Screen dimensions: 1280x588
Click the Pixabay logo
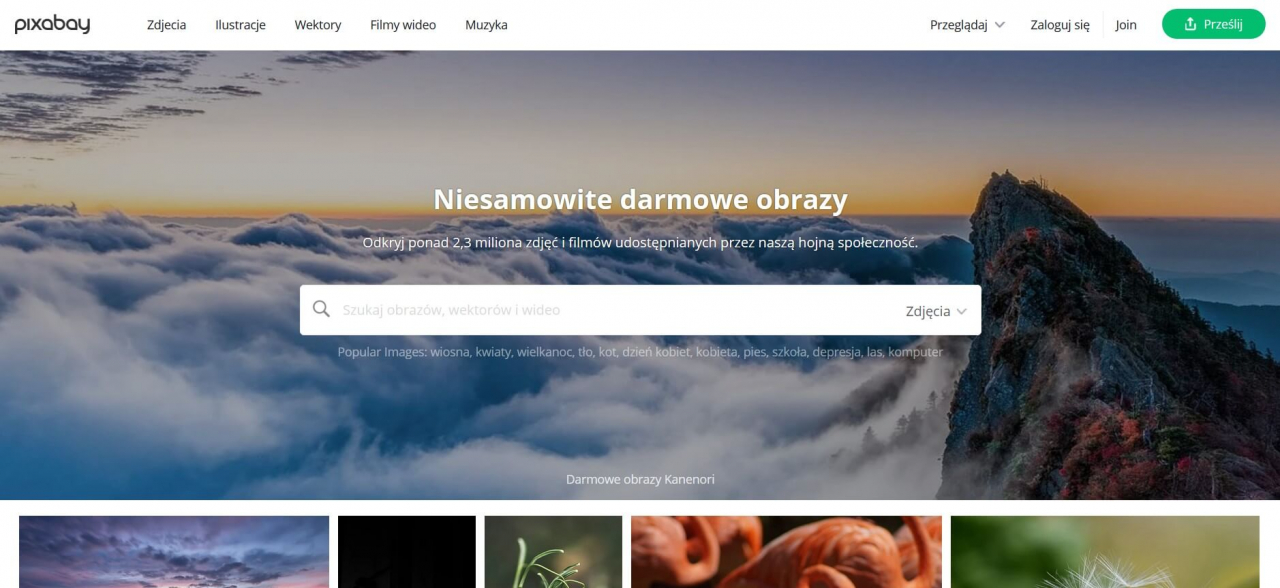pos(52,25)
